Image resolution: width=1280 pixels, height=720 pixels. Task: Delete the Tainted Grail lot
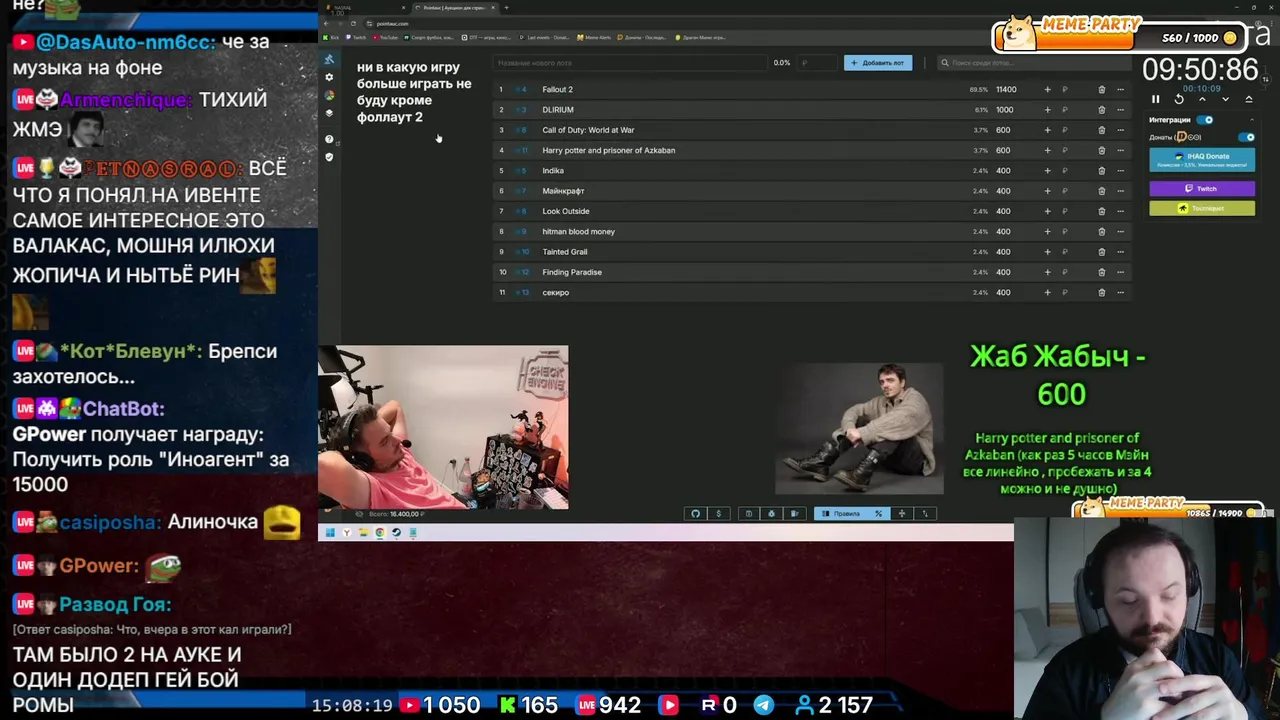[x=1102, y=252]
